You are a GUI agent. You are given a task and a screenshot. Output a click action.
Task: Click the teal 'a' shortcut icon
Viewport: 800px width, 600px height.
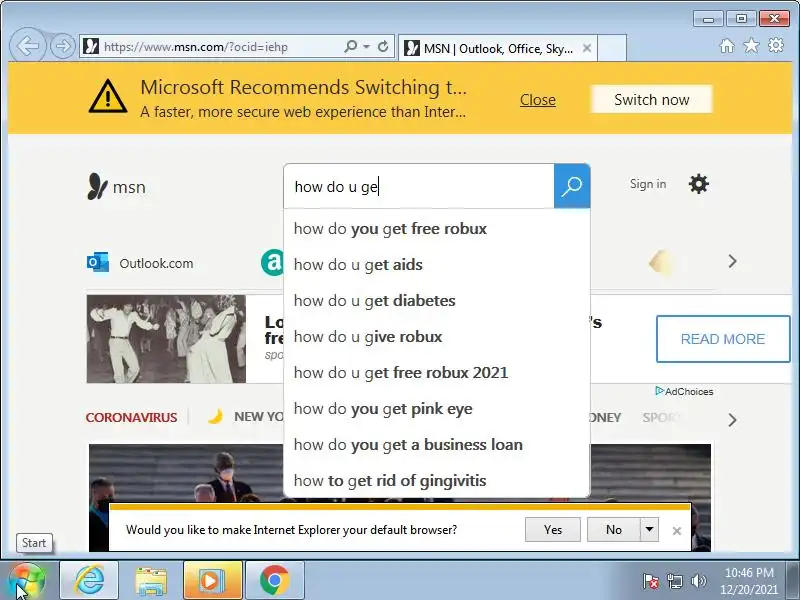[x=272, y=262]
